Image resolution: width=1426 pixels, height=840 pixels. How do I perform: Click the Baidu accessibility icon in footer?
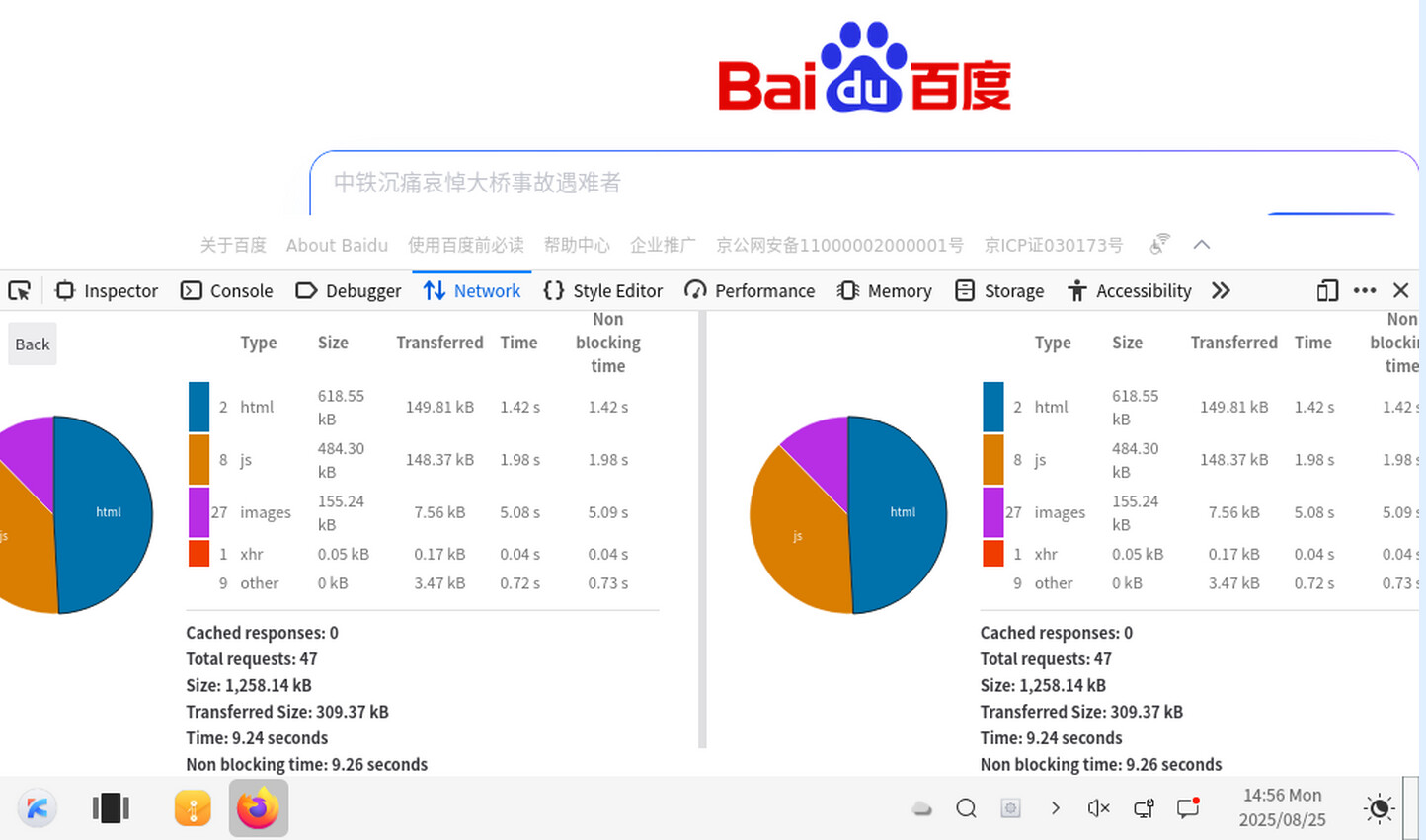(1159, 244)
